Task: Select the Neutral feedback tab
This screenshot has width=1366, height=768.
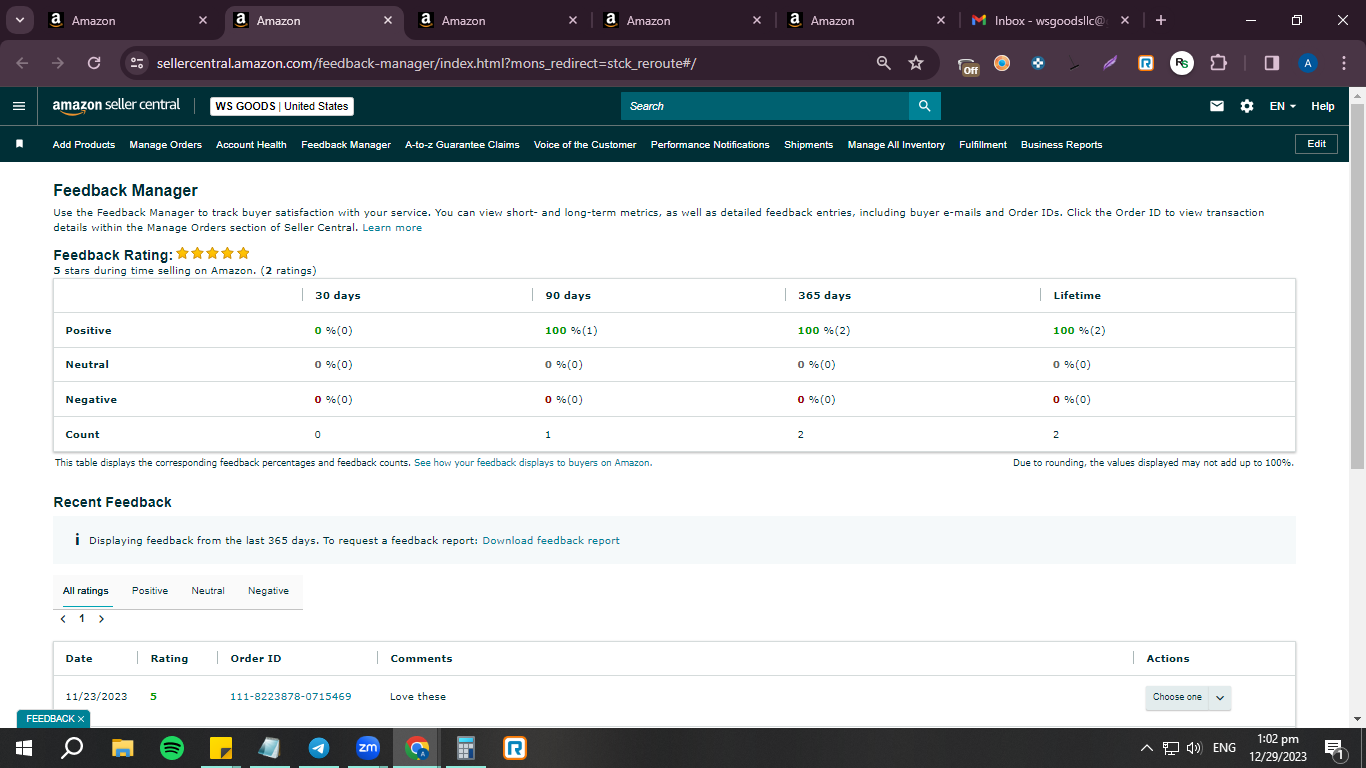Action: click(x=208, y=591)
